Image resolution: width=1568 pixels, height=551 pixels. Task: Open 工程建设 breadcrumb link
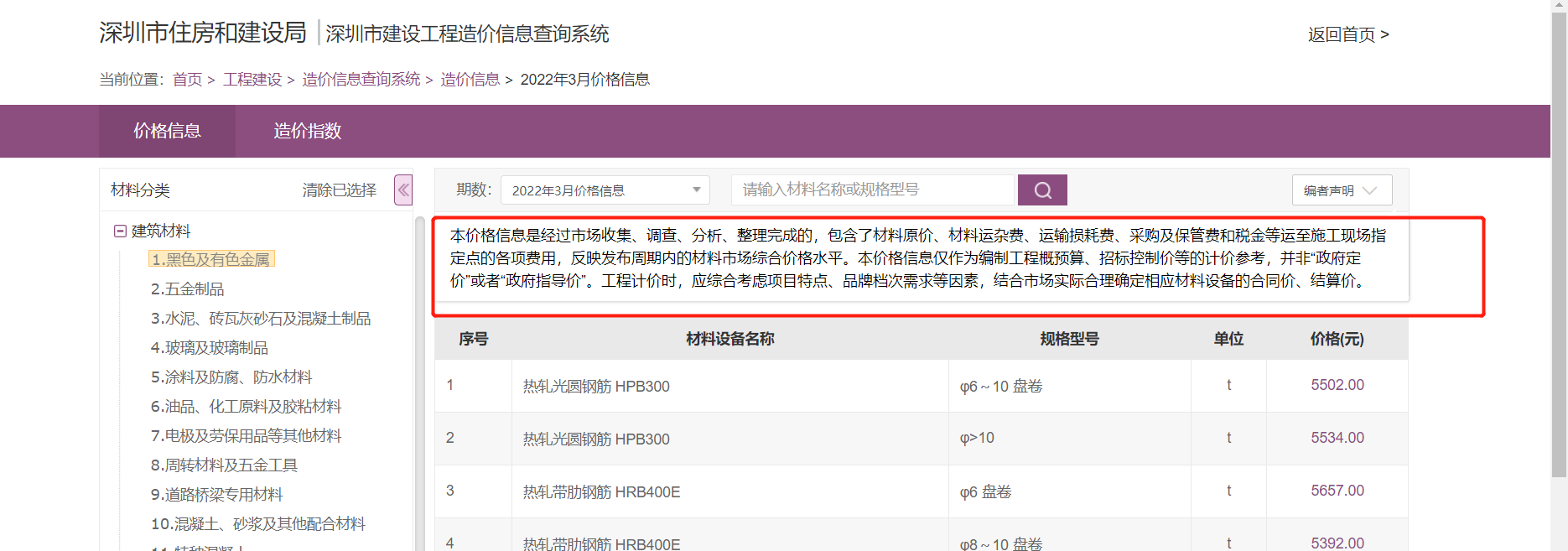(x=252, y=80)
